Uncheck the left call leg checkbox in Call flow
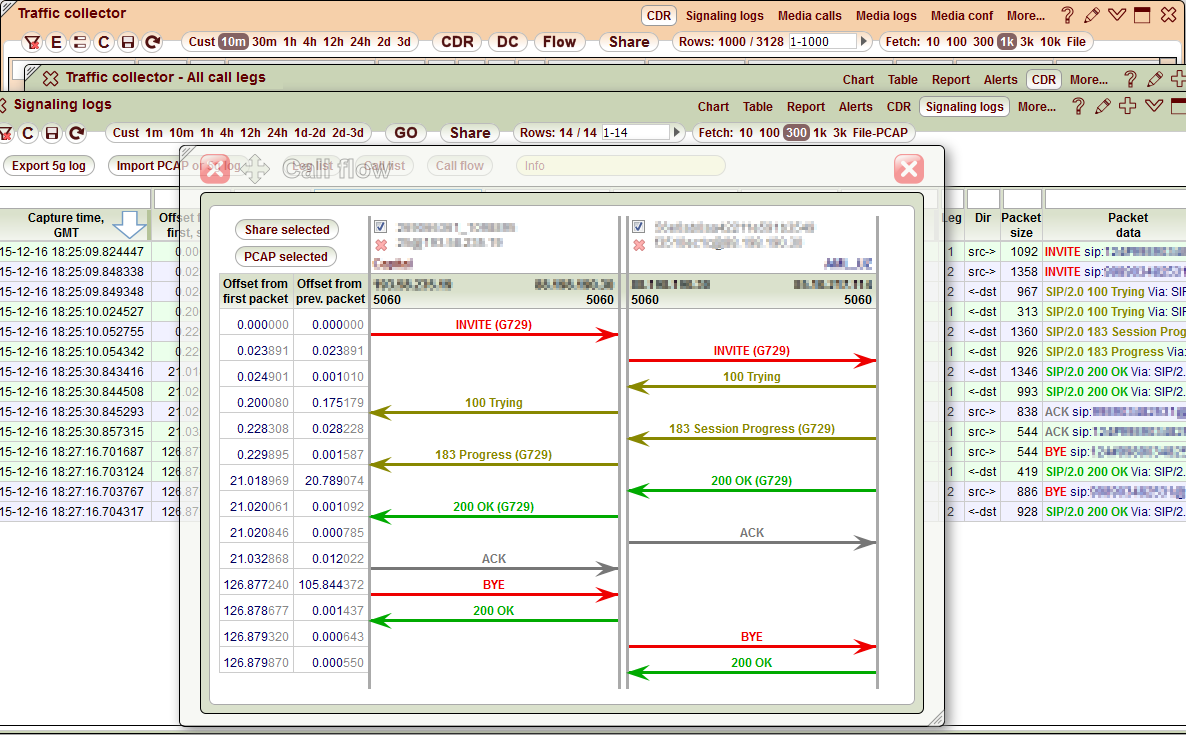The width and height of the screenshot is (1186, 735). (x=380, y=227)
